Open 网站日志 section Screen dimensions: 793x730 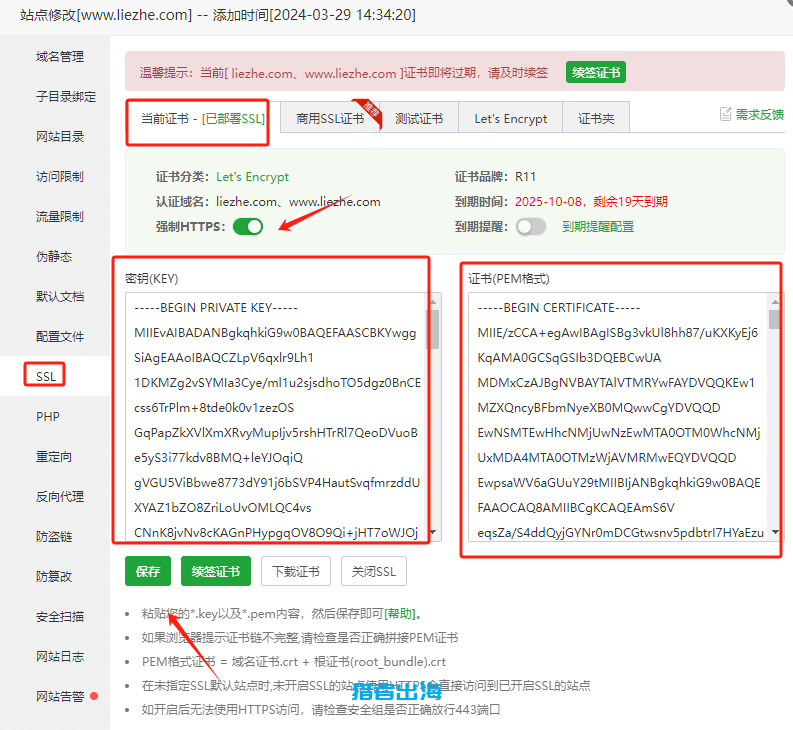coord(60,656)
